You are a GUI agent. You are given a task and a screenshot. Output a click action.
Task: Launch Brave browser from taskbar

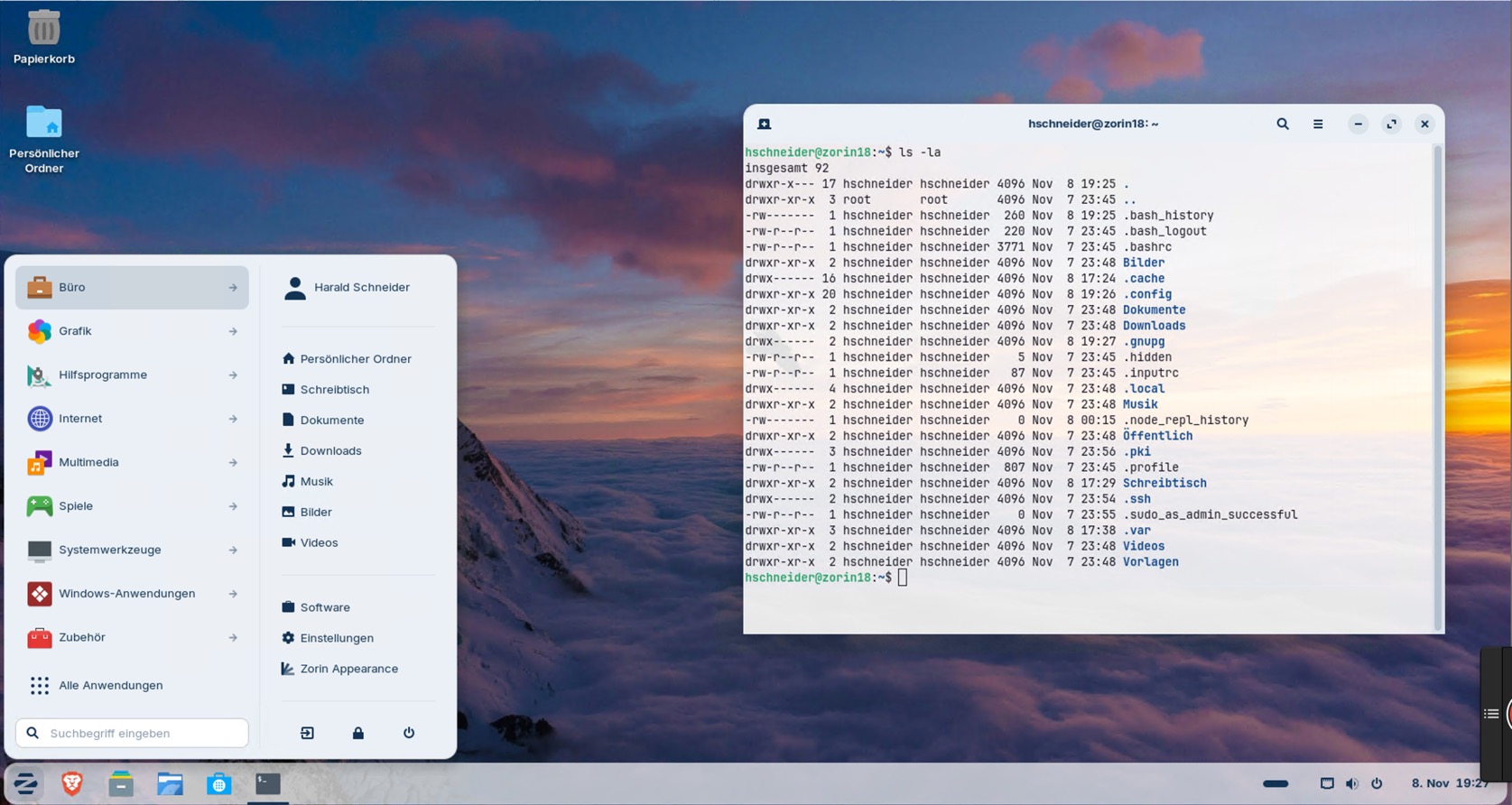pyautogui.click(x=72, y=783)
